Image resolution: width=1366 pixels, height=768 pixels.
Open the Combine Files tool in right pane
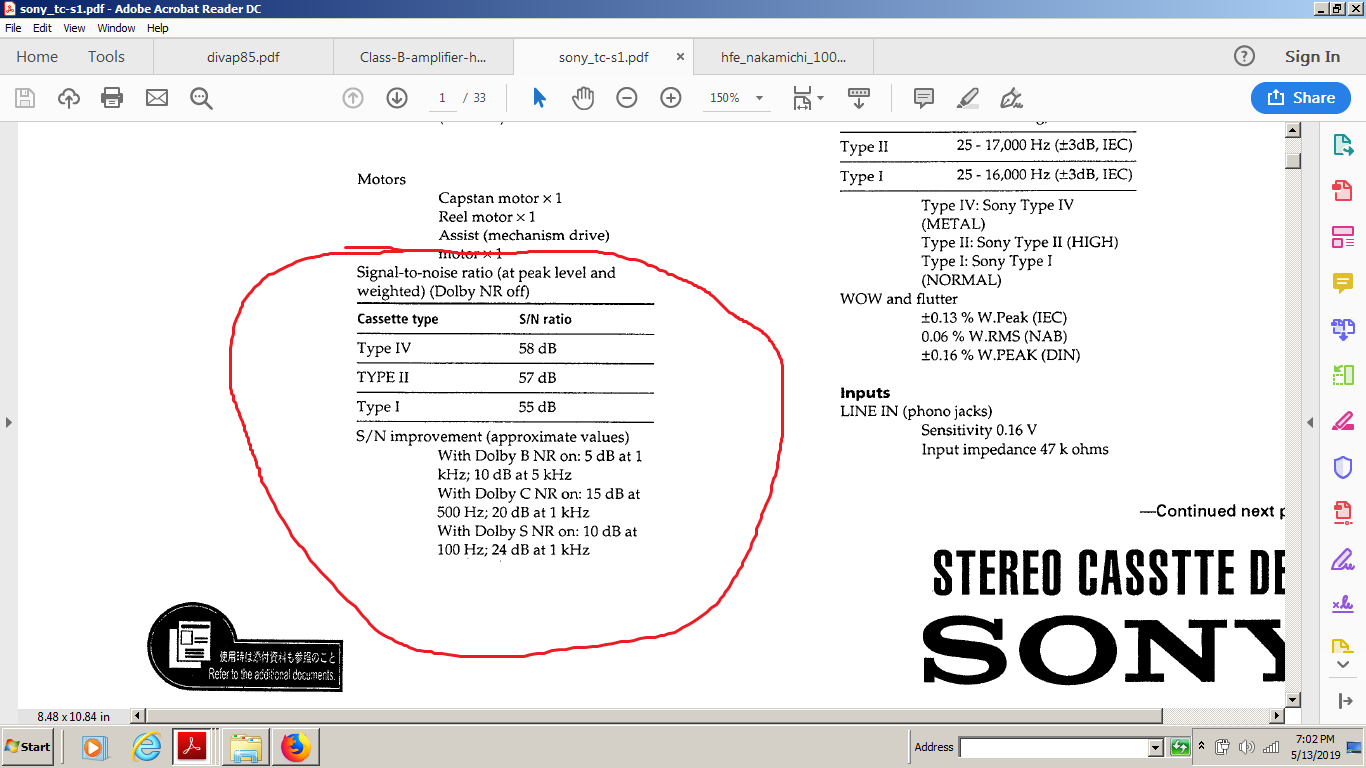point(1343,329)
